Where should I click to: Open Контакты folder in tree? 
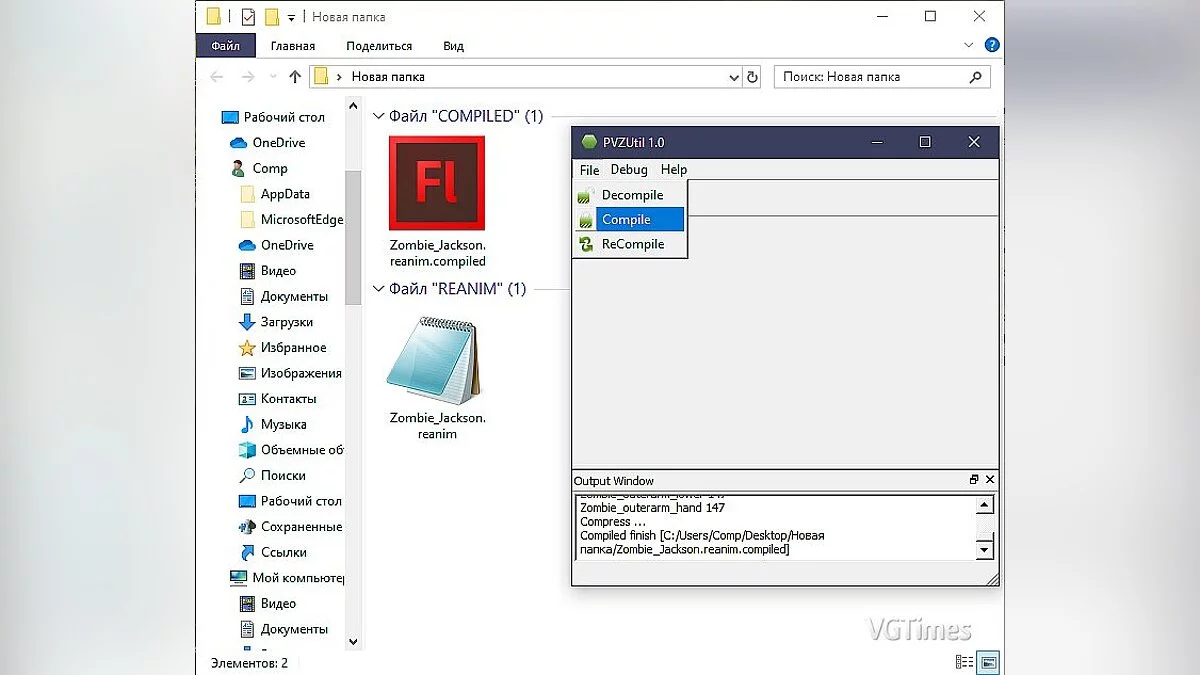coord(289,399)
